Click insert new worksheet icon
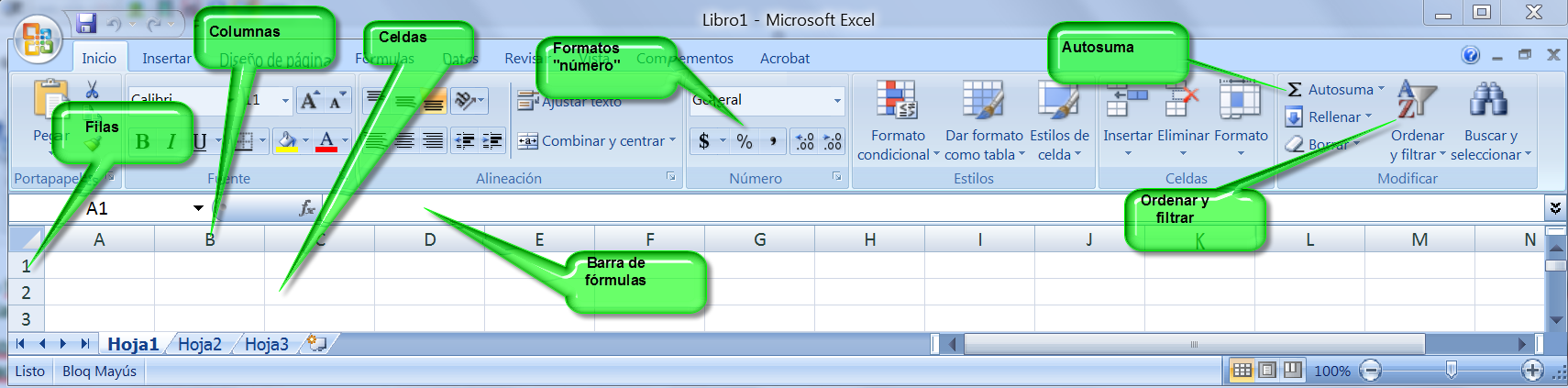1568x388 pixels. (x=317, y=343)
